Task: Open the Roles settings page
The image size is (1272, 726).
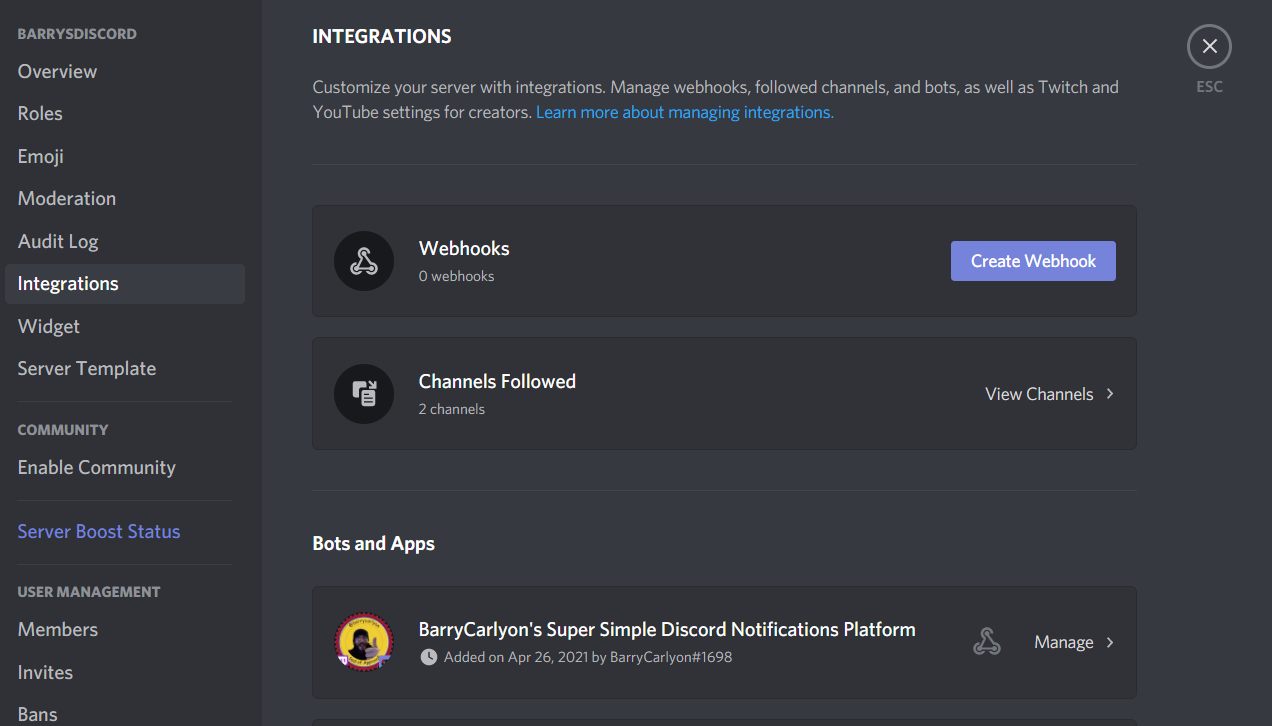Action: click(x=125, y=114)
